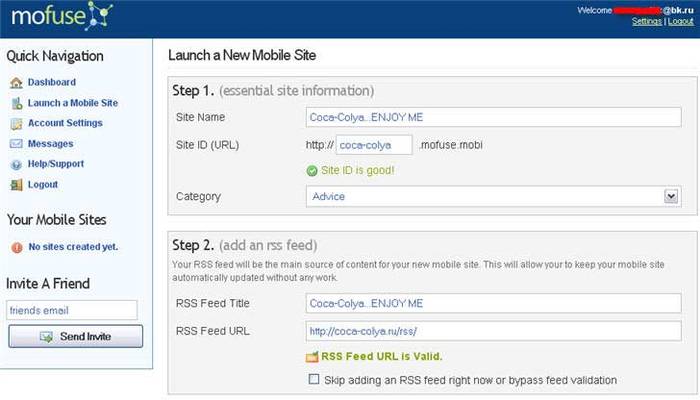Click the RSS Feed valid icon
Screen dimensions: 700x400
[312, 357]
